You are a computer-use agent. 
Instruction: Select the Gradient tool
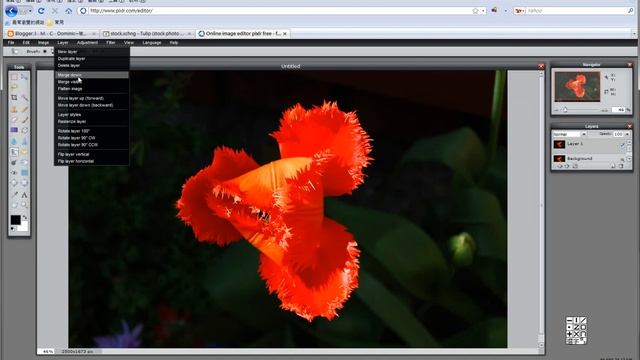pyautogui.click(x=14, y=130)
